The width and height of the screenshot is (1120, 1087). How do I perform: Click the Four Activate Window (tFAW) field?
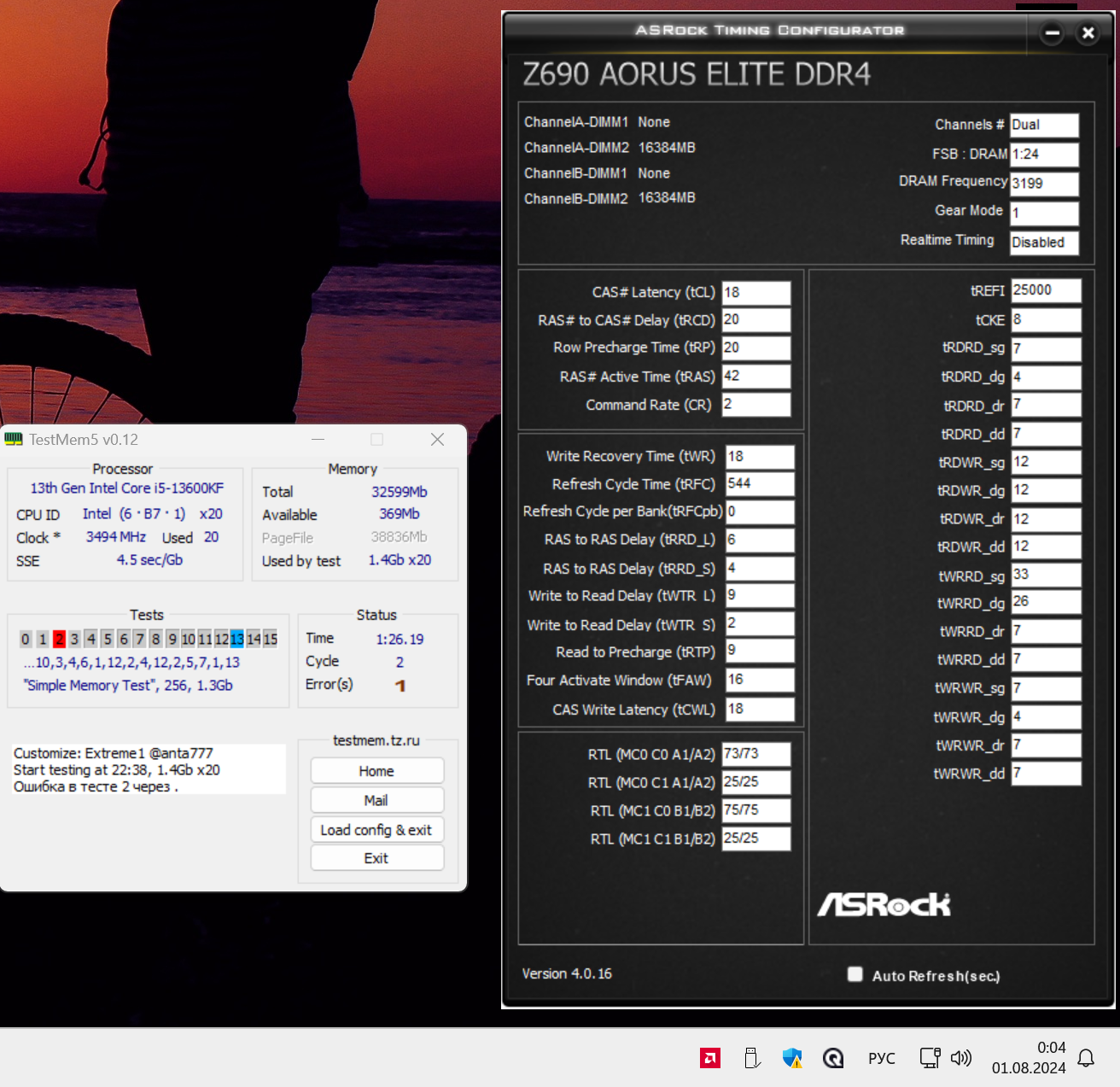point(761,681)
